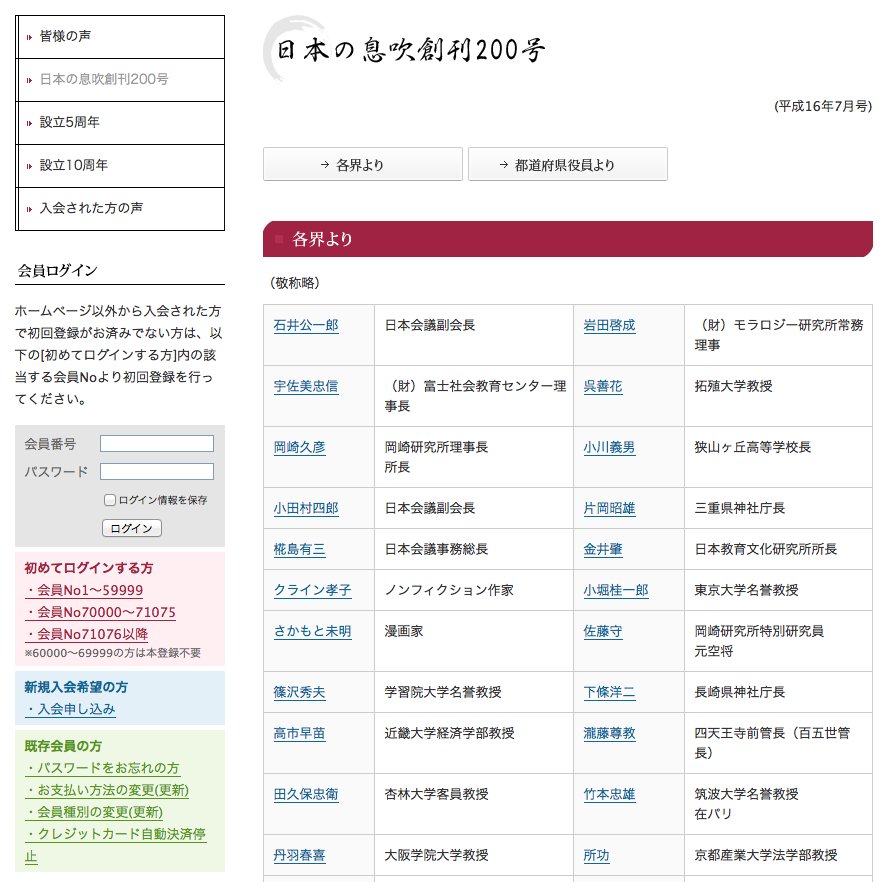
Task: Open the 設立10周年 sidebar menu item
Action: coord(120,166)
